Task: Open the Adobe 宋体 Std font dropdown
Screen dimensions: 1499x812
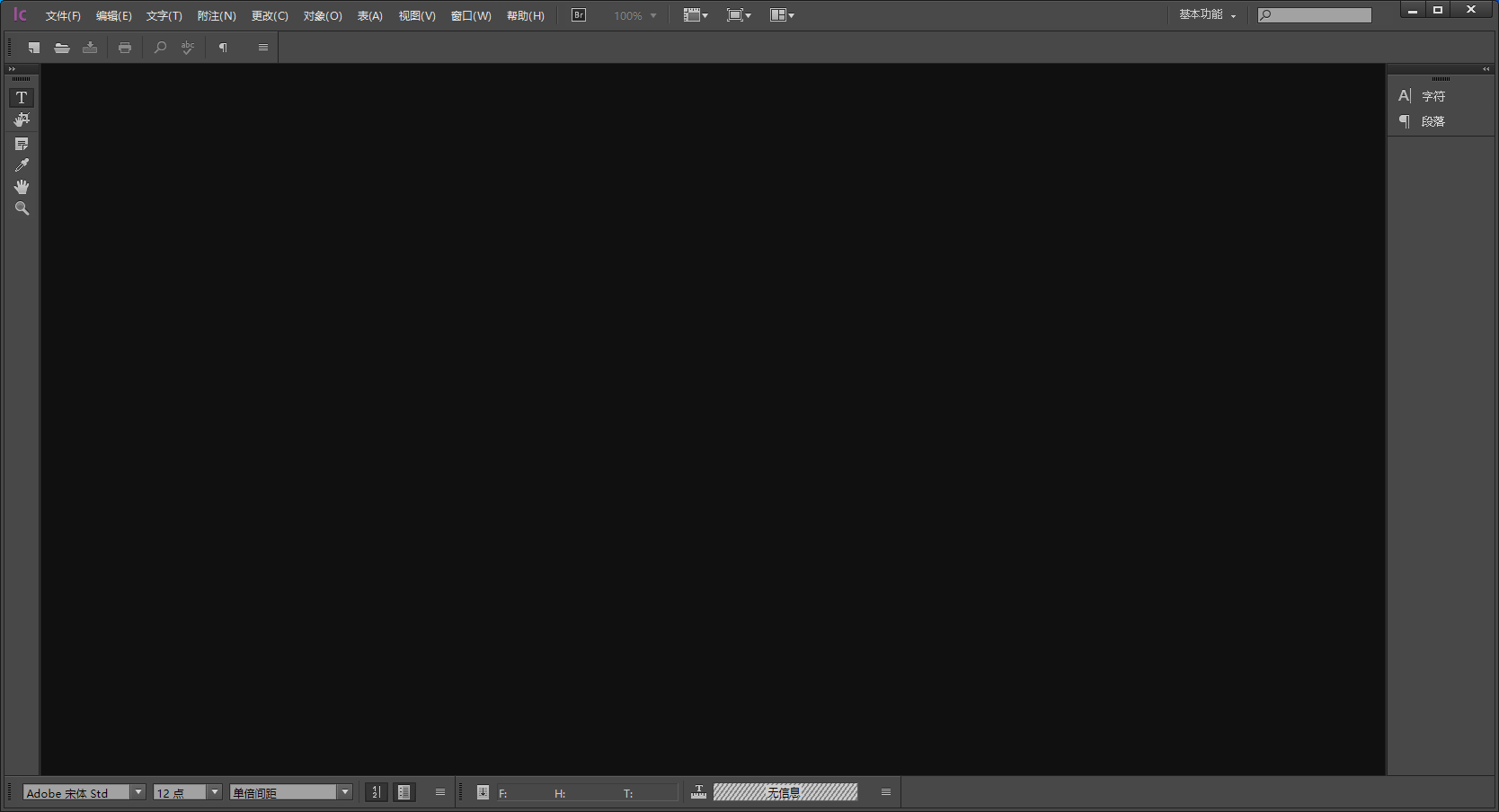Action: click(138, 792)
